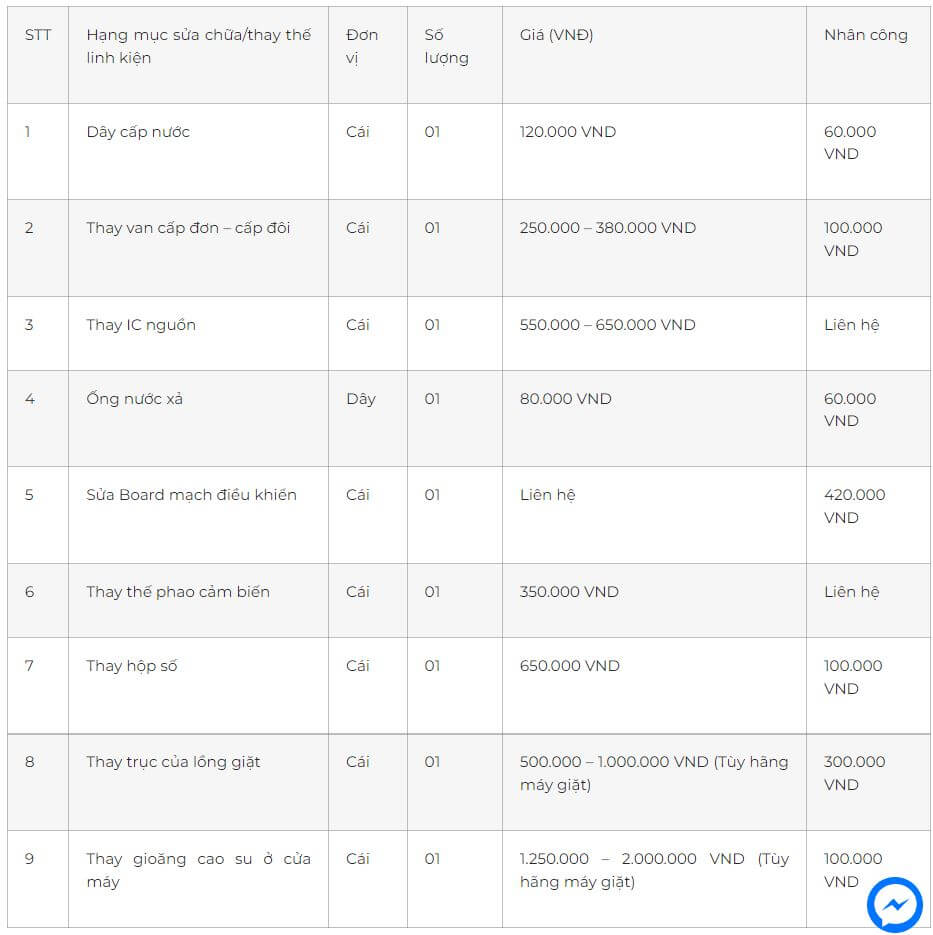Click the "Thay thế phao cảm biến" cell
This screenshot has width=933, height=935.
tap(178, 592)
